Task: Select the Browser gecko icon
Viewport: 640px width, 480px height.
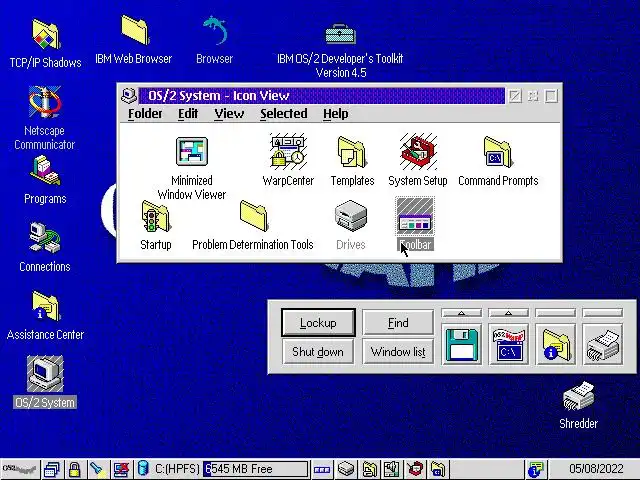Action: (215, 30)
